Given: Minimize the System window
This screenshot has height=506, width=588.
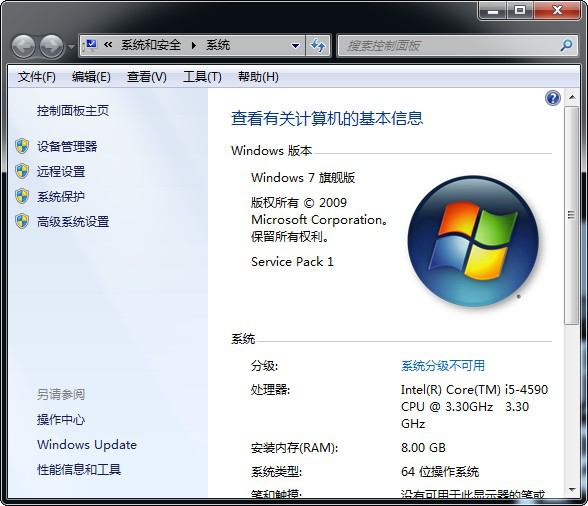Looking at the screenshot, I should 493,11.
